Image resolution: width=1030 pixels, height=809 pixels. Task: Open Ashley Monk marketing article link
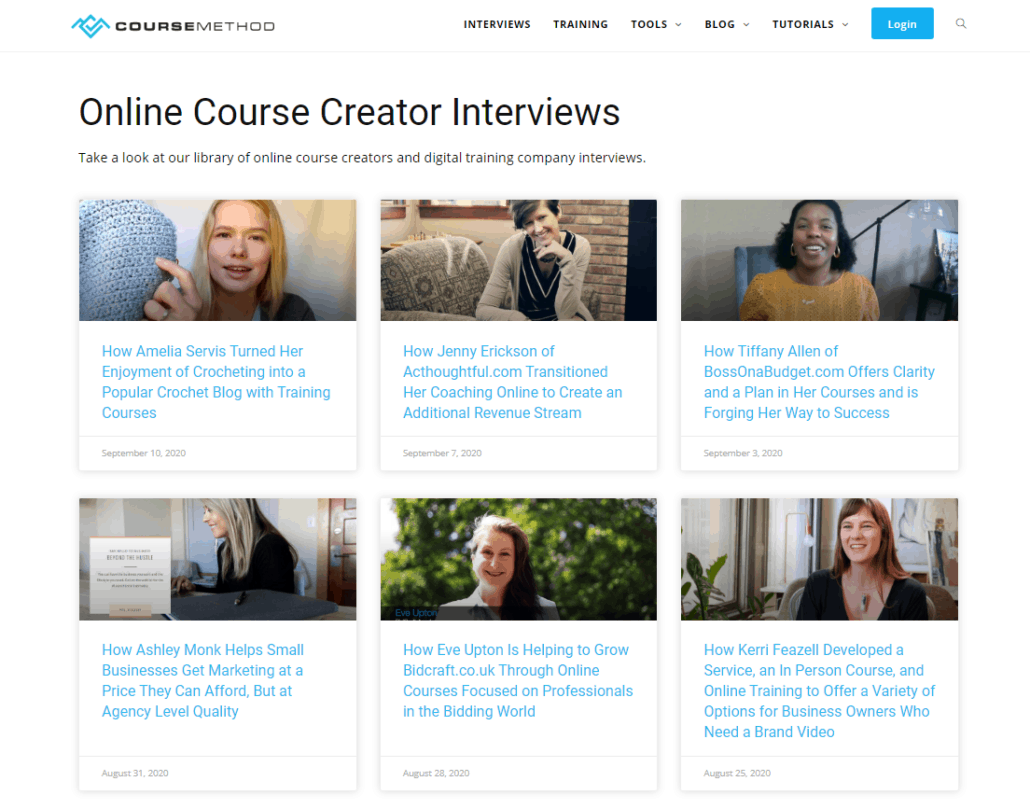[x=202, y=680]
